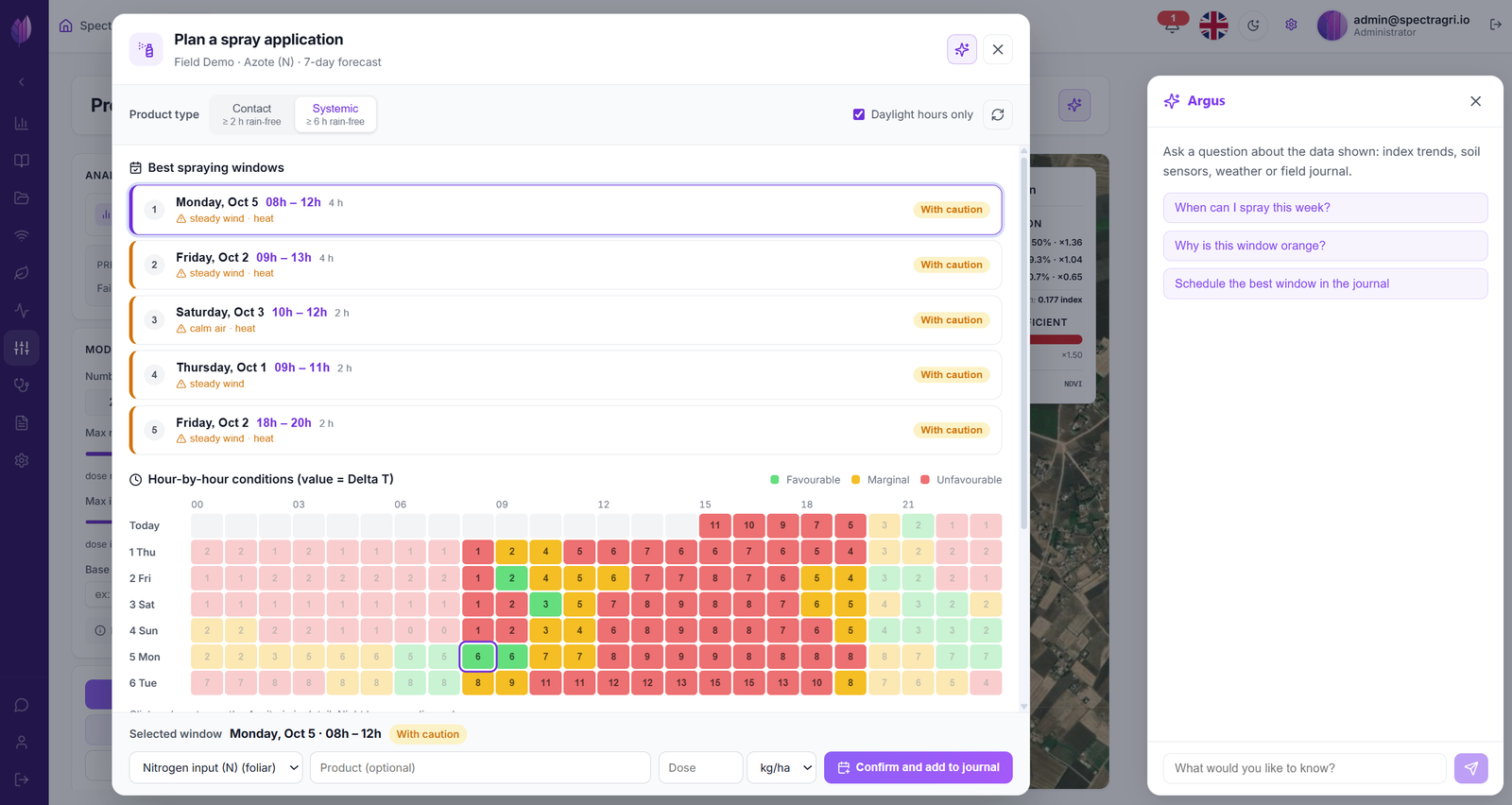The width and height of the screenshot is (1512, 805).
Task: Open the document sidebar item
Action: tap(22, 423)
